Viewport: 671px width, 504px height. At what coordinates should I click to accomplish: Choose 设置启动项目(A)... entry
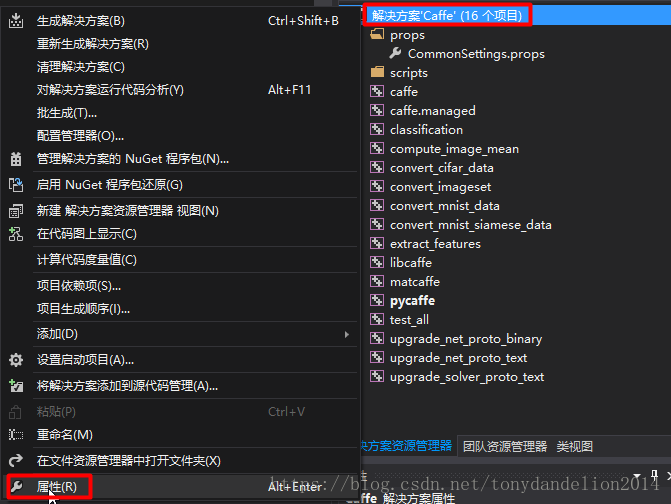[86, 360]
